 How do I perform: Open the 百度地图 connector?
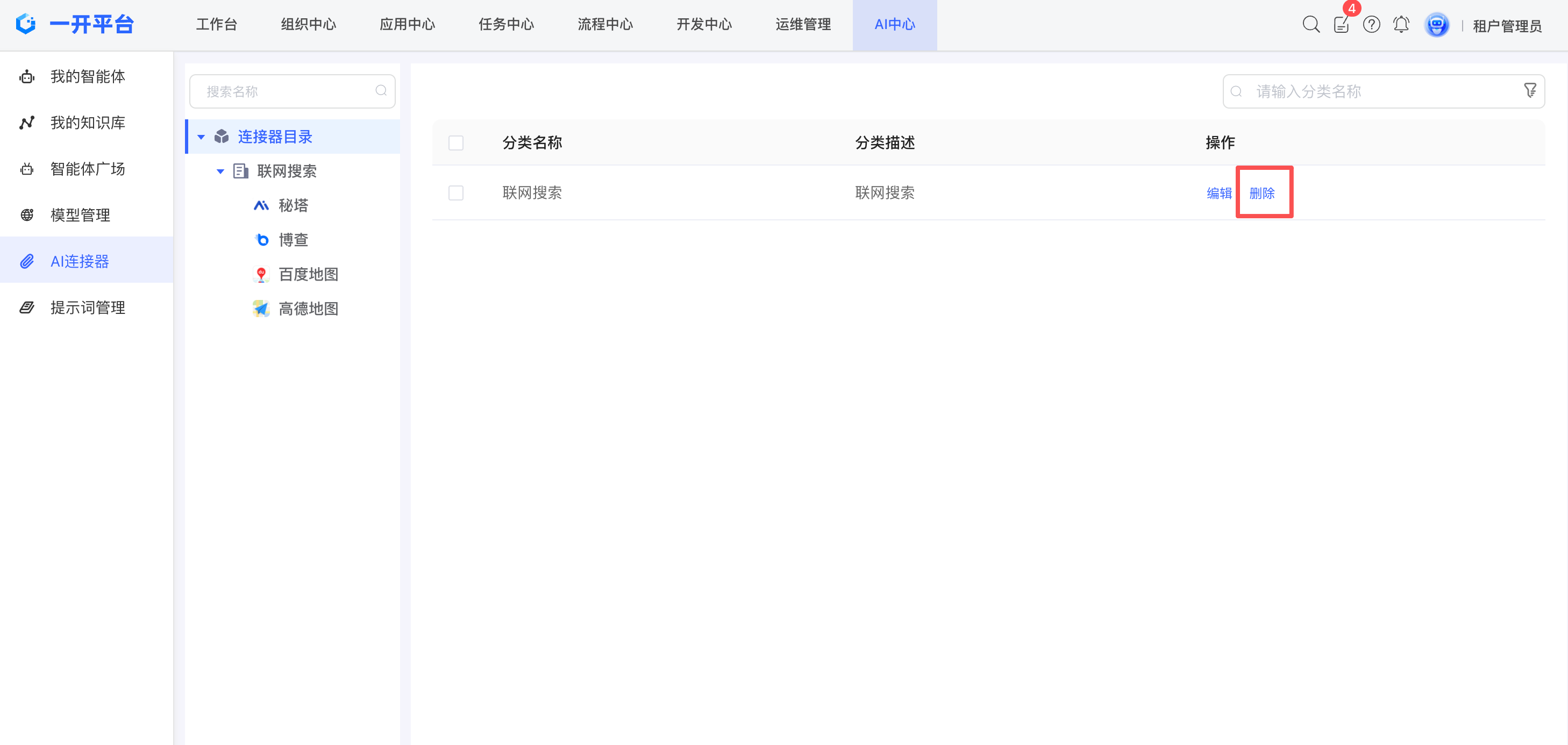(308, 275)
